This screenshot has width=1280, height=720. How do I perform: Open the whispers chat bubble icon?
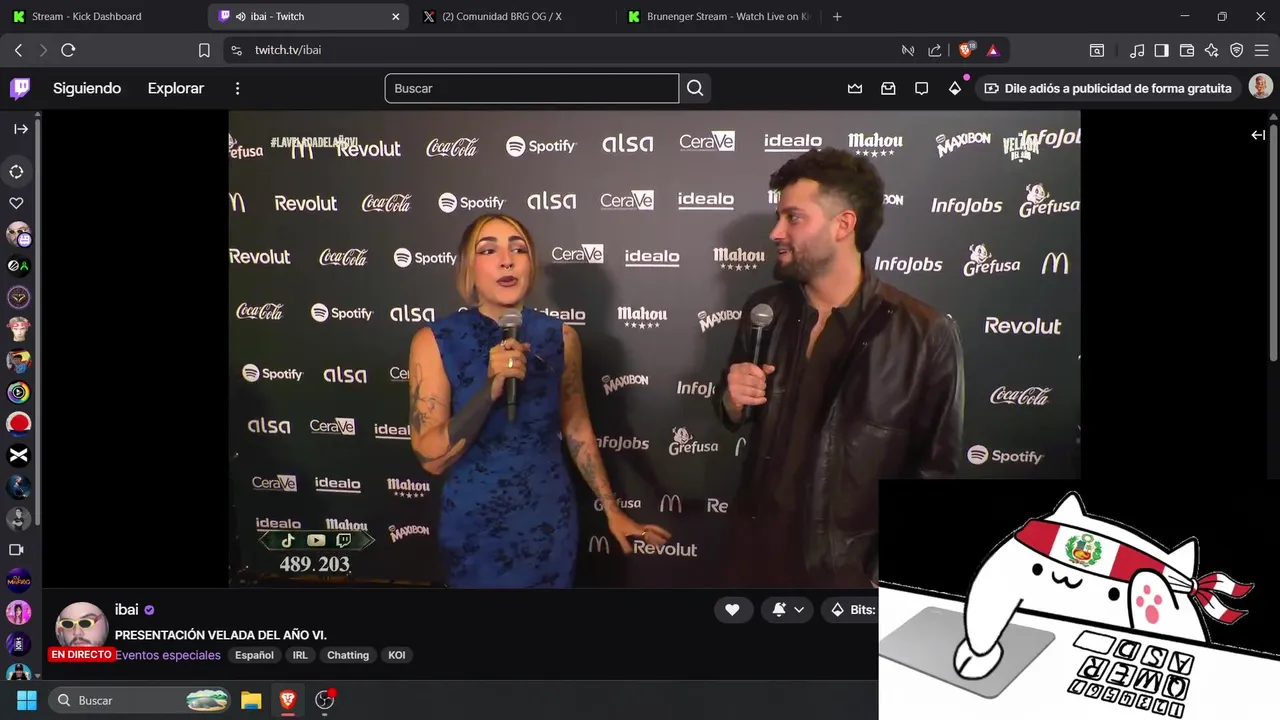(921, 88)
